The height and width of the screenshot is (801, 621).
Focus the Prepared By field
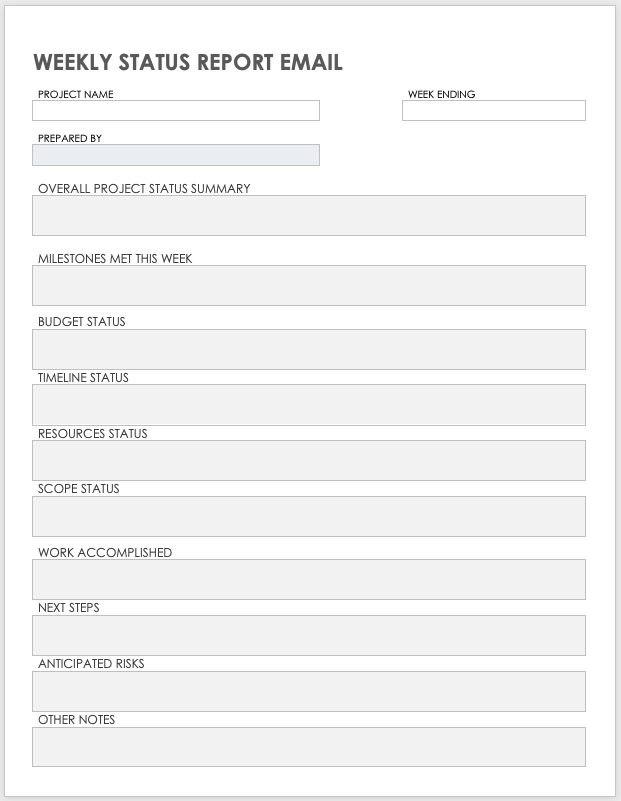click(x=176, y=155)
